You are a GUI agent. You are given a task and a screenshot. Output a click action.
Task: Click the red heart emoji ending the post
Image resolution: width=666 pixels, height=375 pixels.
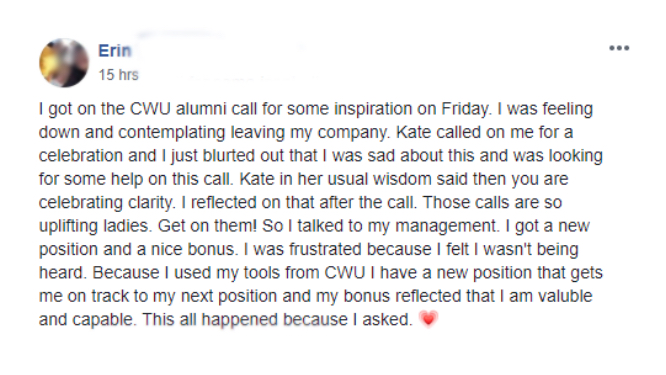pos(428,319)
